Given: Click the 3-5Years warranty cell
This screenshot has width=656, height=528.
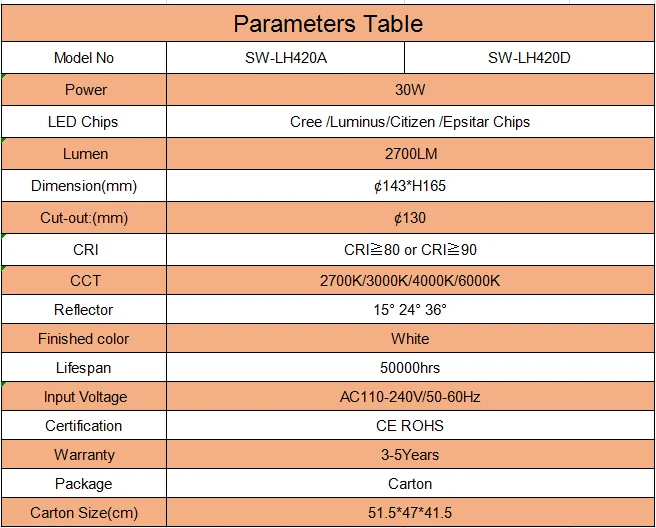Looking at the screenshot, I should point(410,455).
